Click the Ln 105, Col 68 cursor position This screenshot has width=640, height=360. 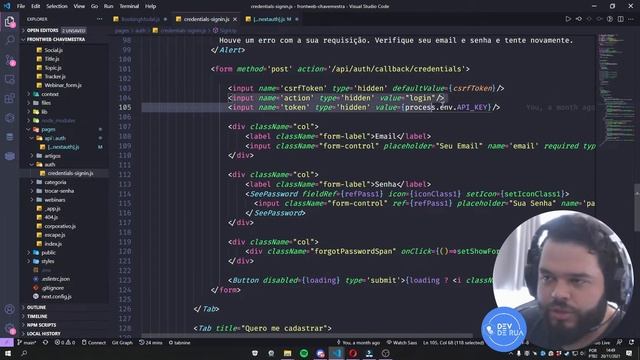point(453,342)
